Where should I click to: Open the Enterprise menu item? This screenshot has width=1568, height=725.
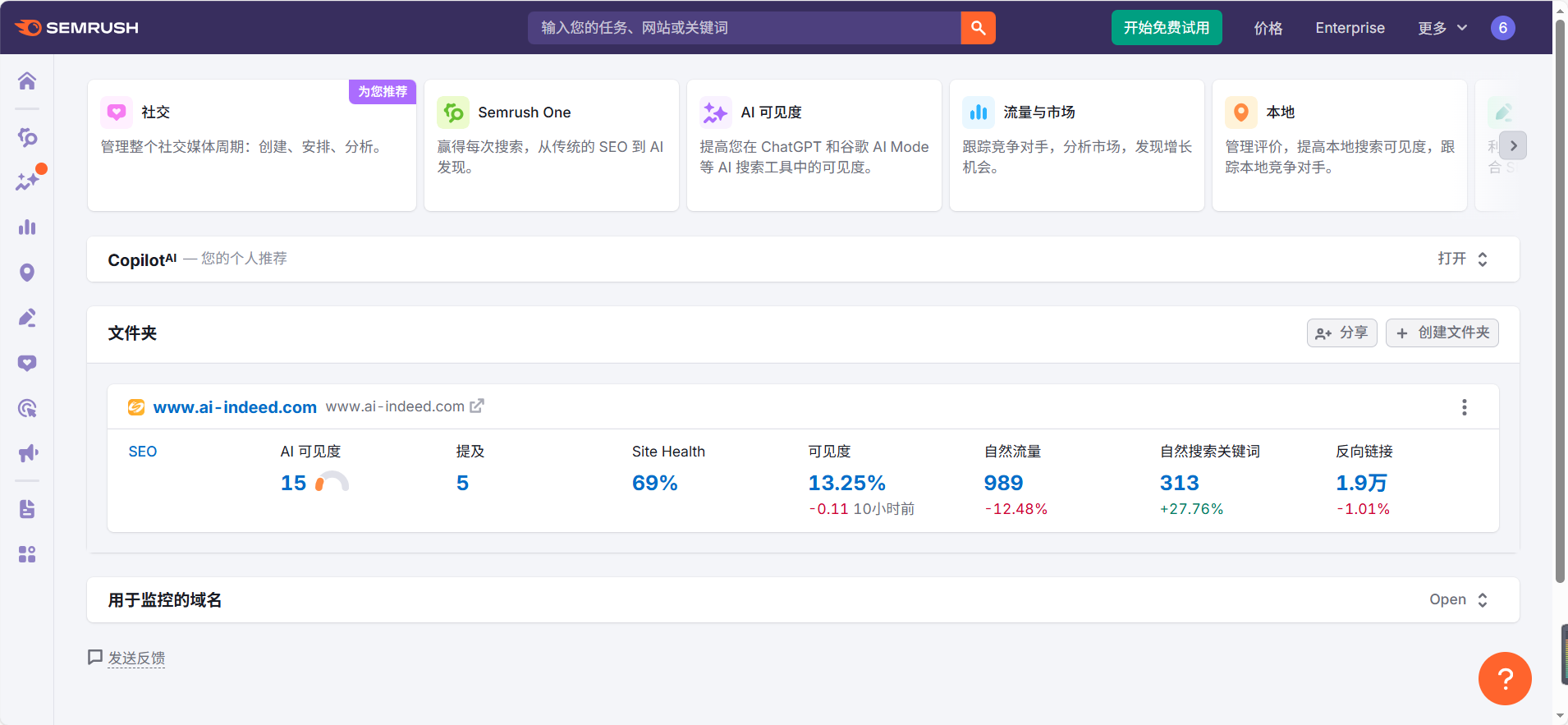[1350, 28]
